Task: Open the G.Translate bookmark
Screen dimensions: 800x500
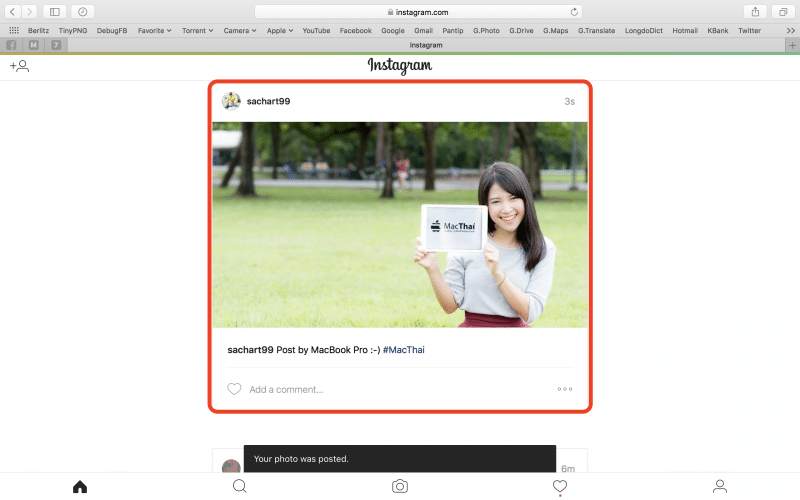Action: [x=596, y=31]
